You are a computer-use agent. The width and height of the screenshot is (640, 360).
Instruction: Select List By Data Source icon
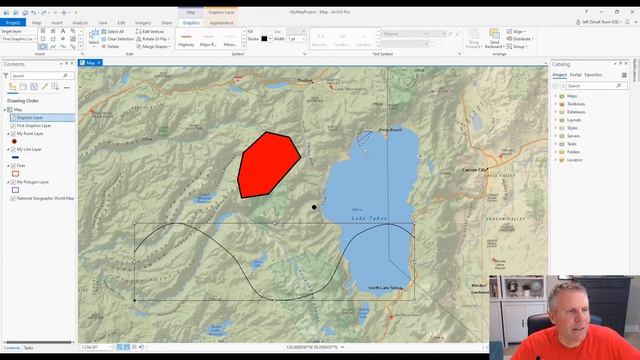[x=23, y=87]
